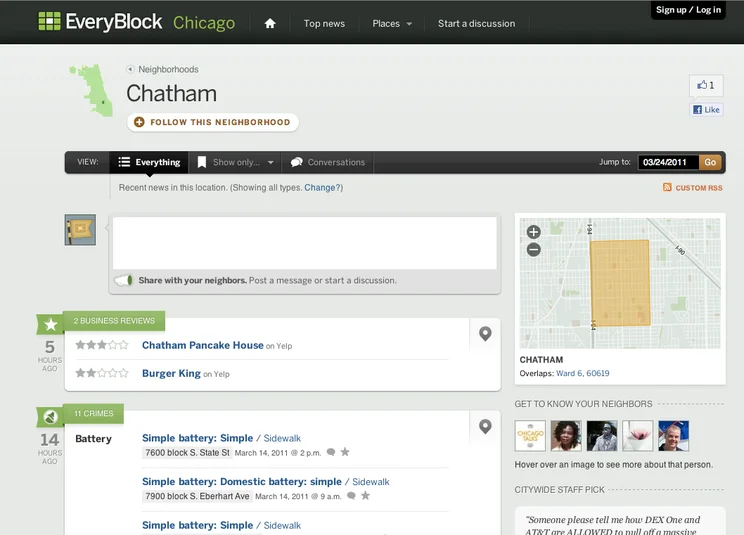
Task: Open the Top news menu item
Action: [x=324, y=23]
